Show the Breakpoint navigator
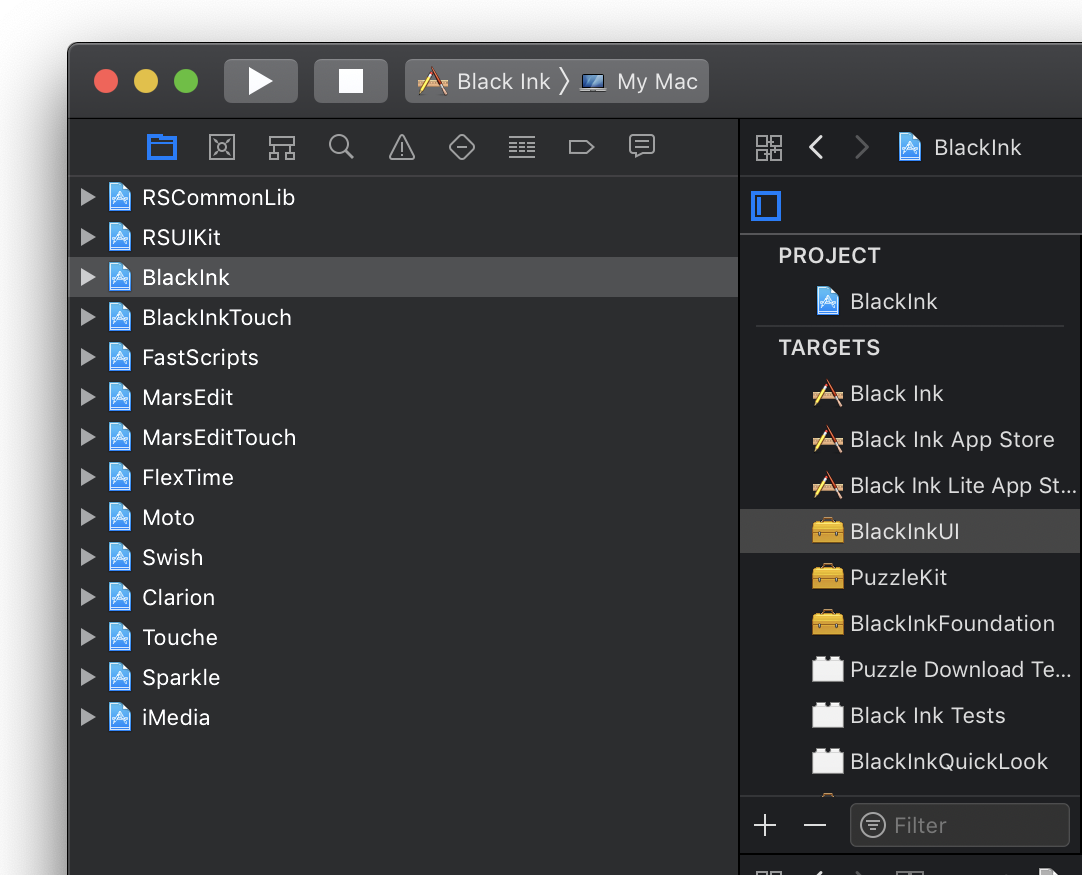This screenshot has height=875, width=1082. pos(581,147)
